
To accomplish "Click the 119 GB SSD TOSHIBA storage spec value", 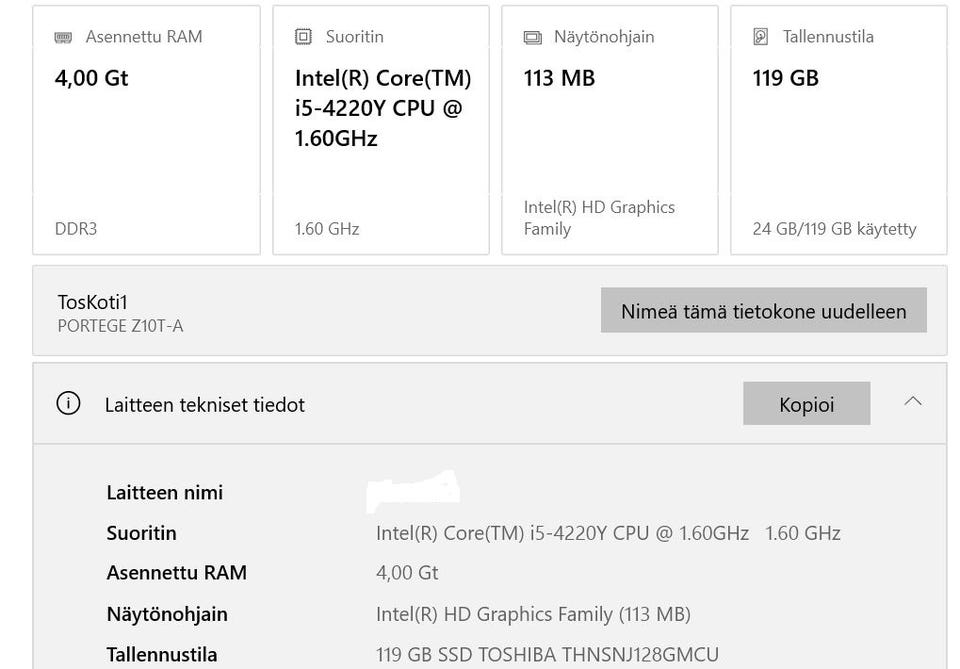I will pos(547,655).
